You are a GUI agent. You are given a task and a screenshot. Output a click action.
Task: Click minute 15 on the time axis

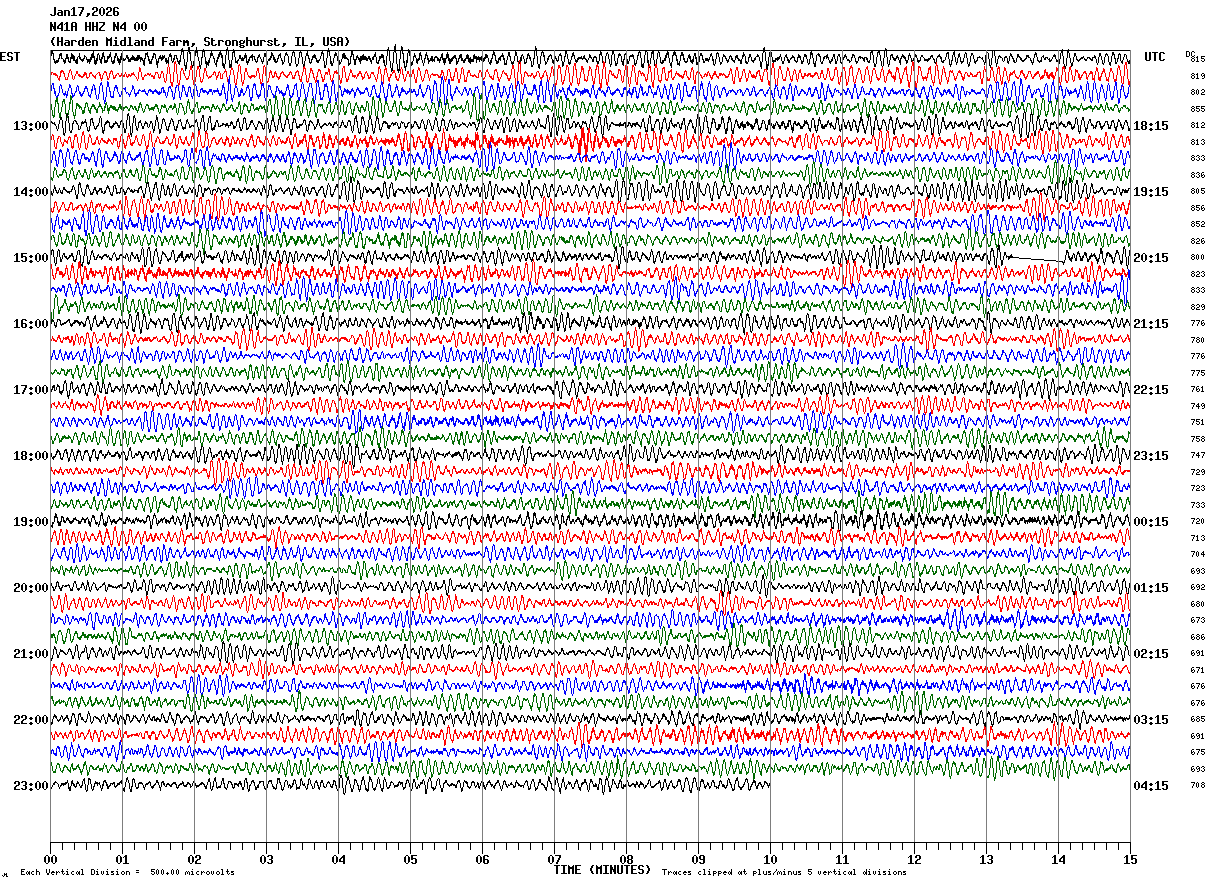[1130, 859]
